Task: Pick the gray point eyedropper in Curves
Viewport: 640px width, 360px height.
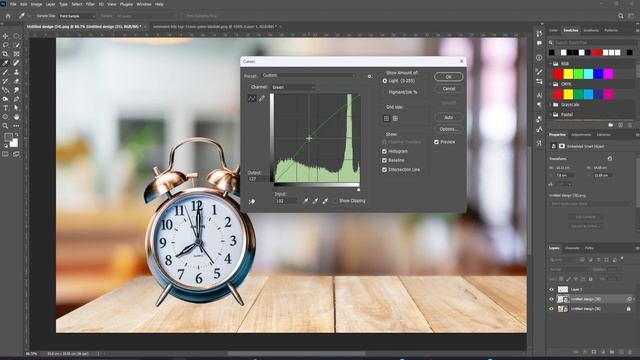Action: 315,201
